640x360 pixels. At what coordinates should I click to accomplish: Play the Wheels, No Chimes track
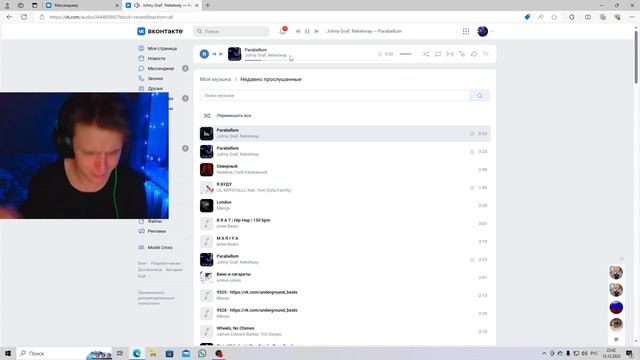345,331
